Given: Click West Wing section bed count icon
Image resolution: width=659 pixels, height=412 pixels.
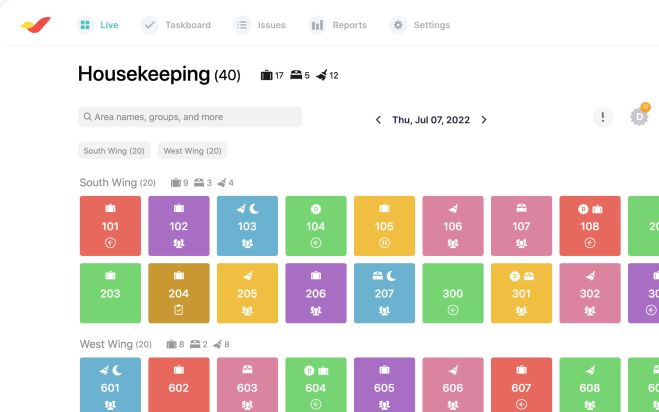Looking at the screenshot, I should click(x=195, y=344).
